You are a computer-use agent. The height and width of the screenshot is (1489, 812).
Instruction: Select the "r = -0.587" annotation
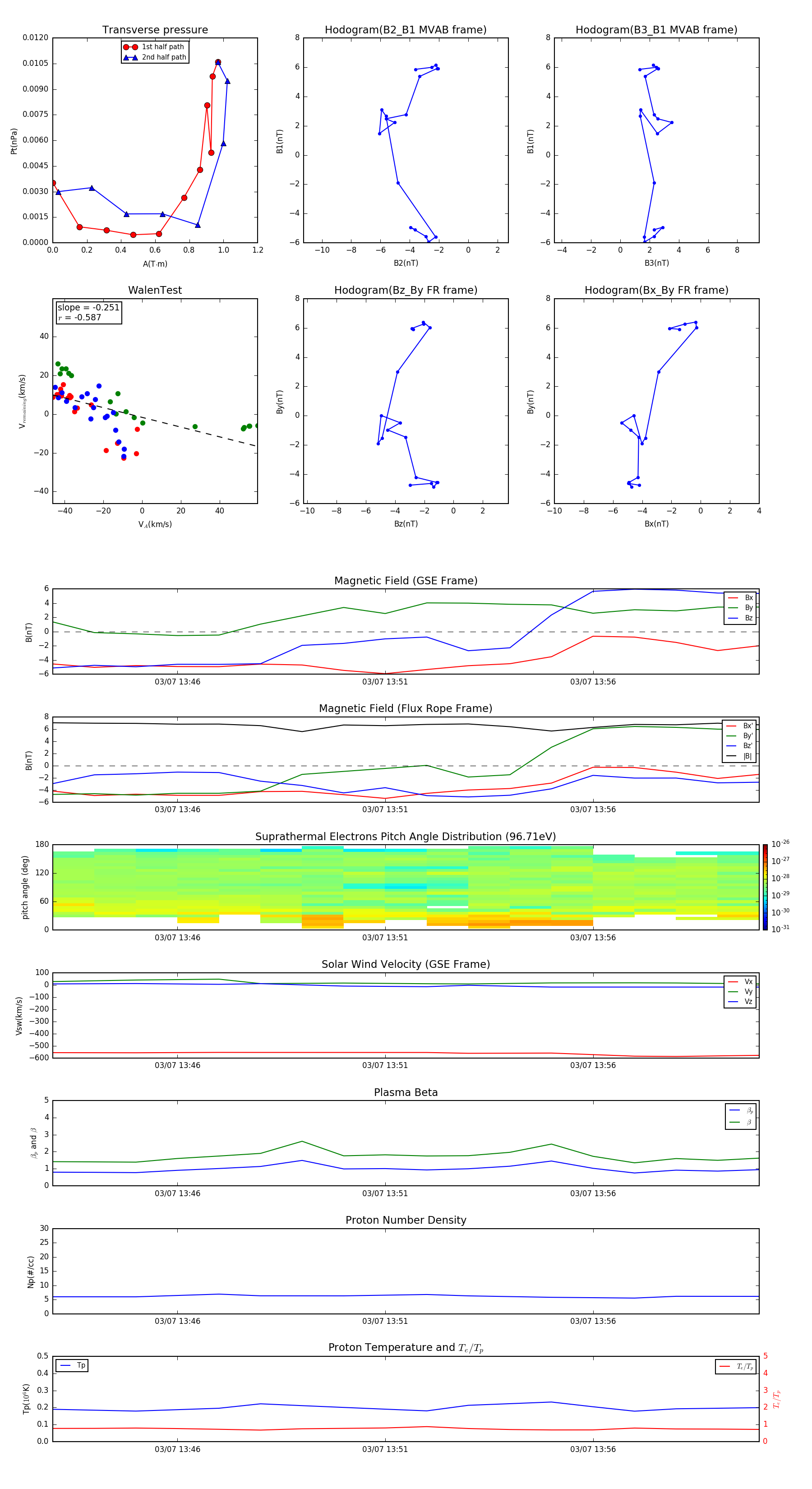pyautogui.click(x=79, y=317)
